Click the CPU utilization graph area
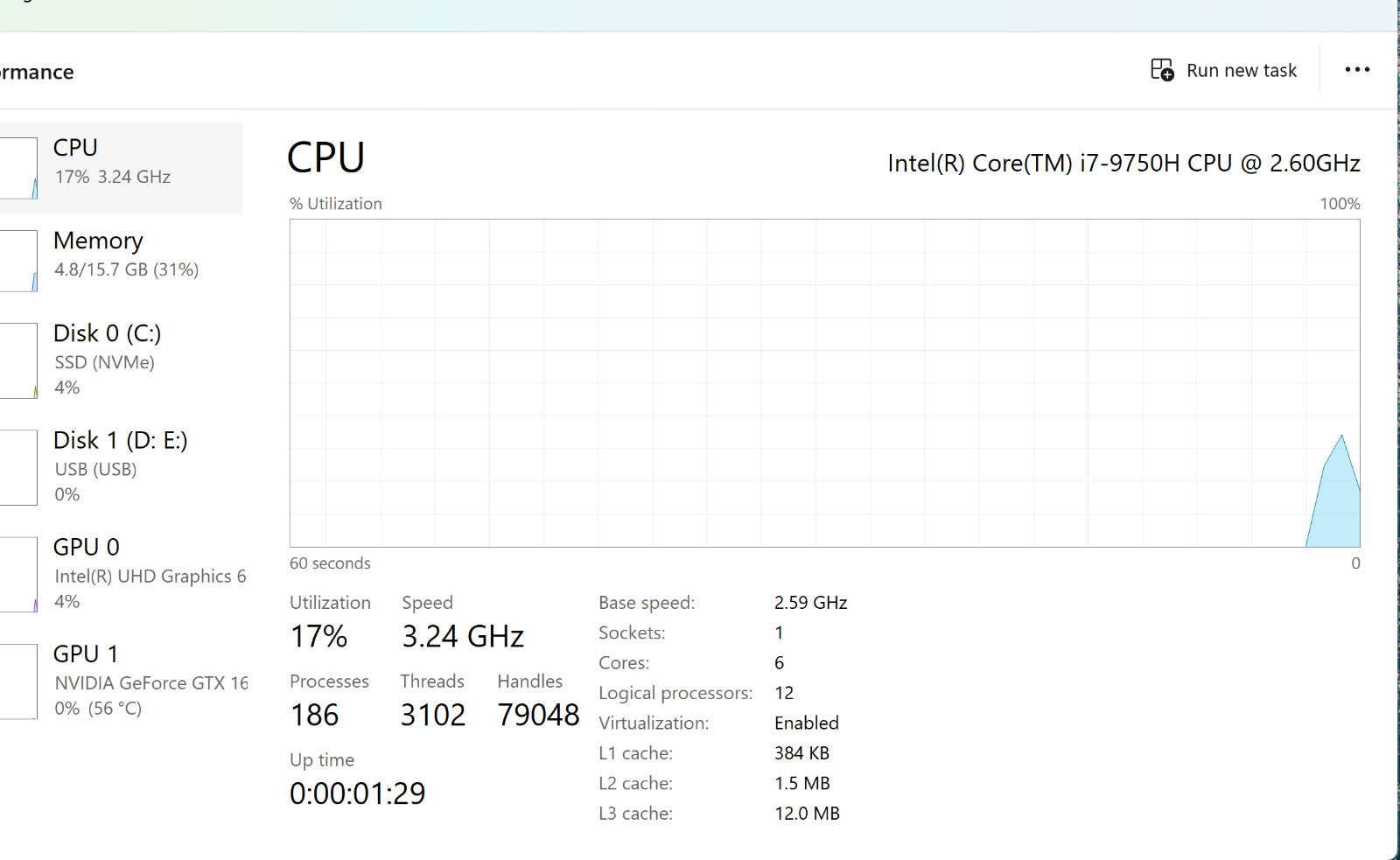The height and width of the screenshot is (860, 1400). click(x=824, y=383)
